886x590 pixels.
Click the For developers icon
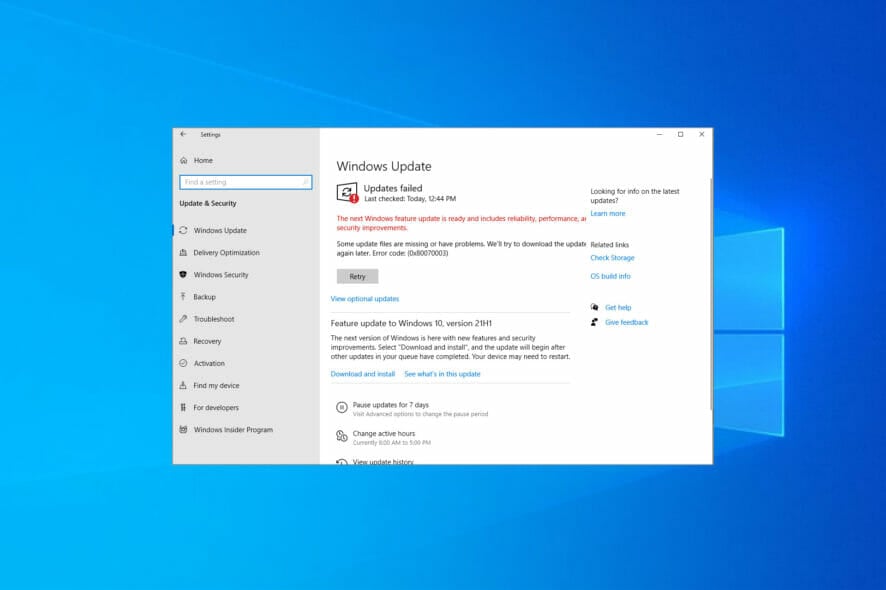click(x=183, y=407)
